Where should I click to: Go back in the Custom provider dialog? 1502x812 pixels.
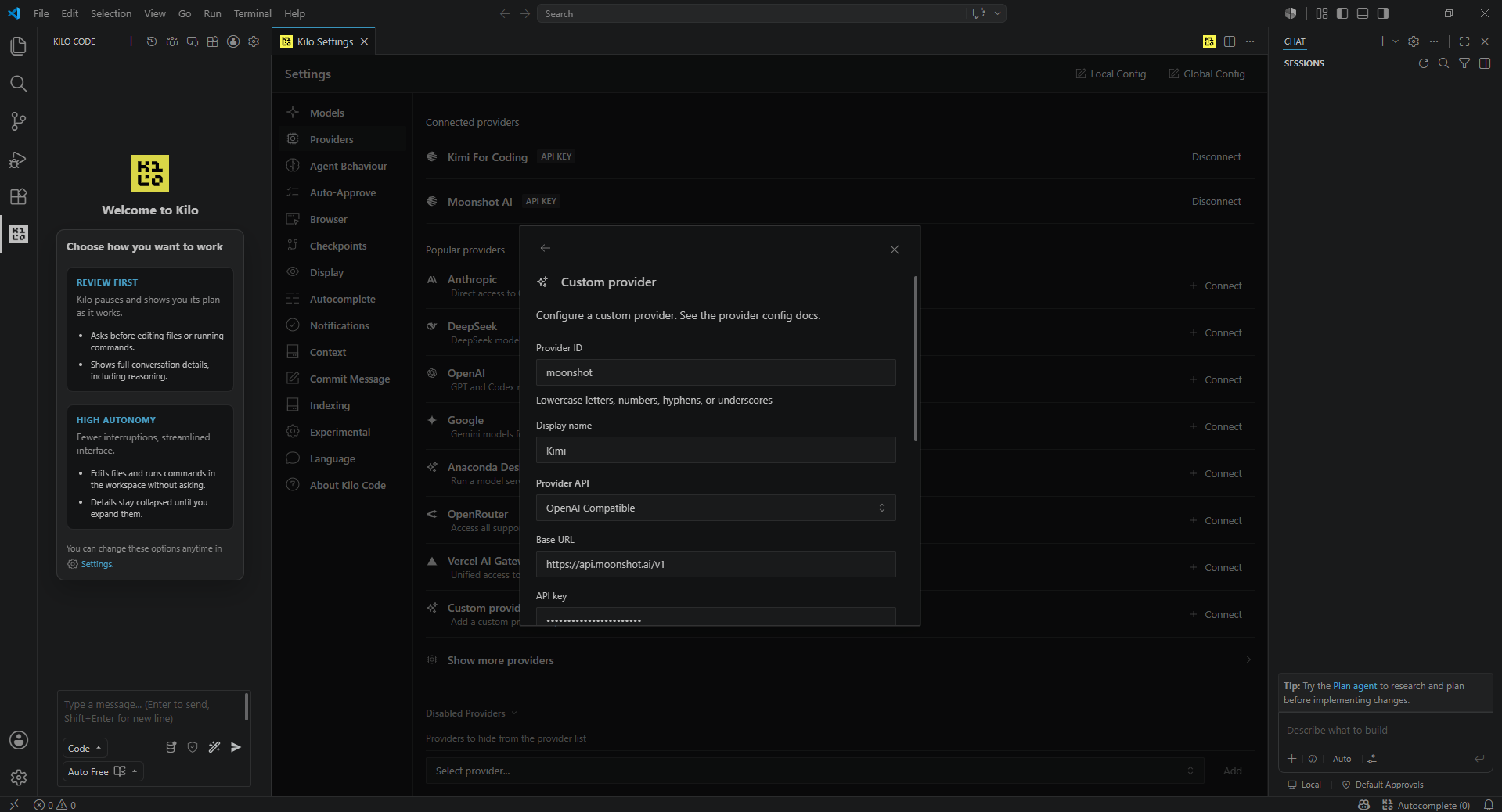tap(545, 248)
